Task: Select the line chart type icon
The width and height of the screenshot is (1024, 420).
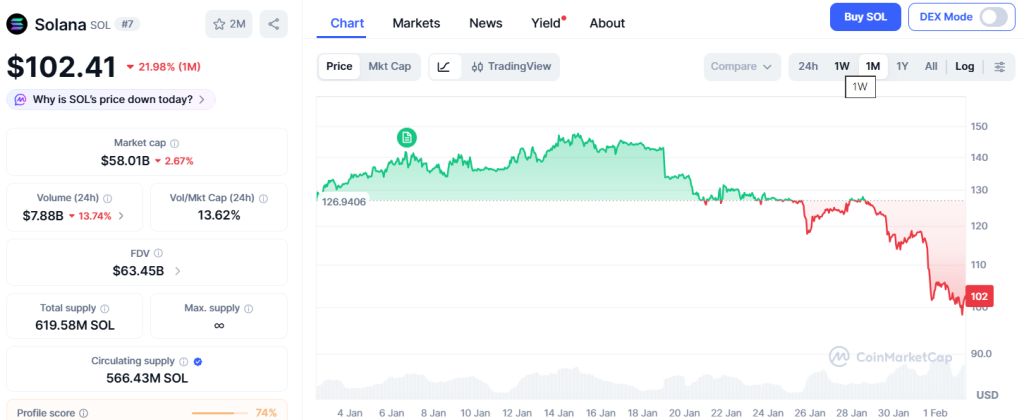Action: (x=444, y=67)
